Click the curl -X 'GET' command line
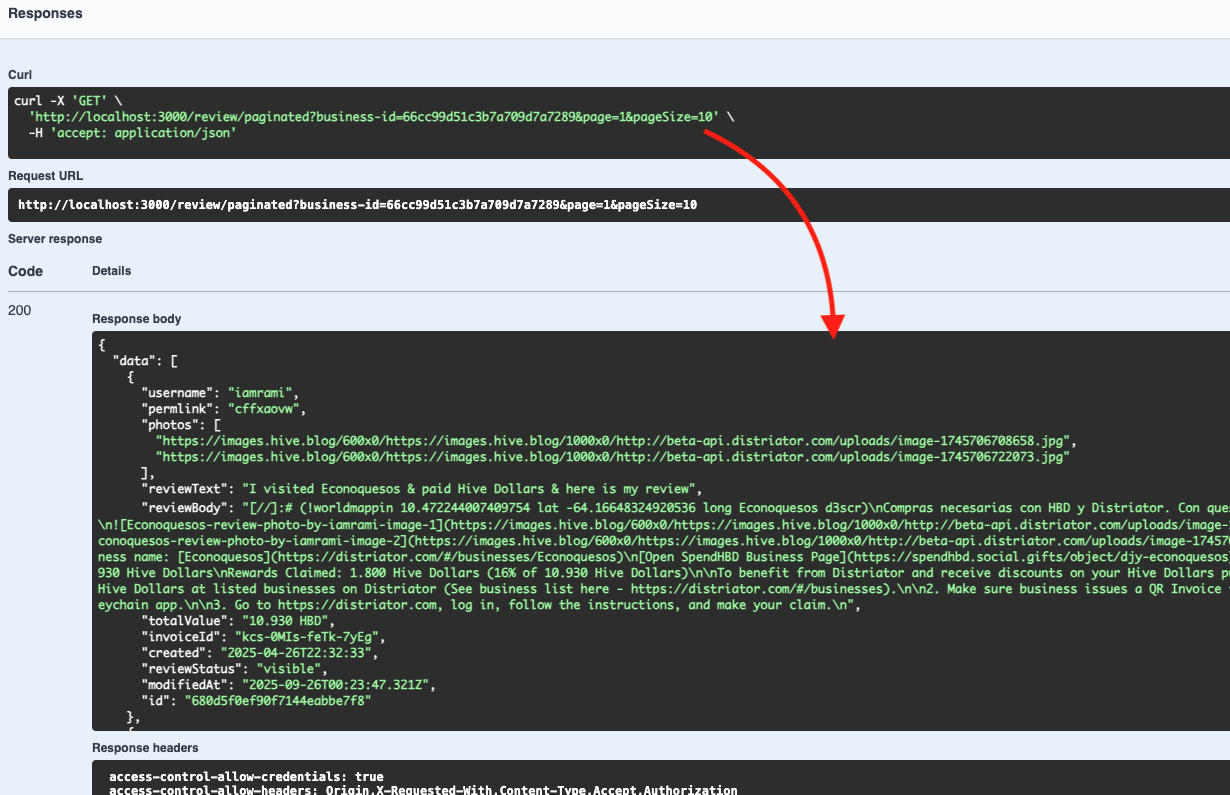This screenshot has height=795, width=1230. click(x=67, y=101)
